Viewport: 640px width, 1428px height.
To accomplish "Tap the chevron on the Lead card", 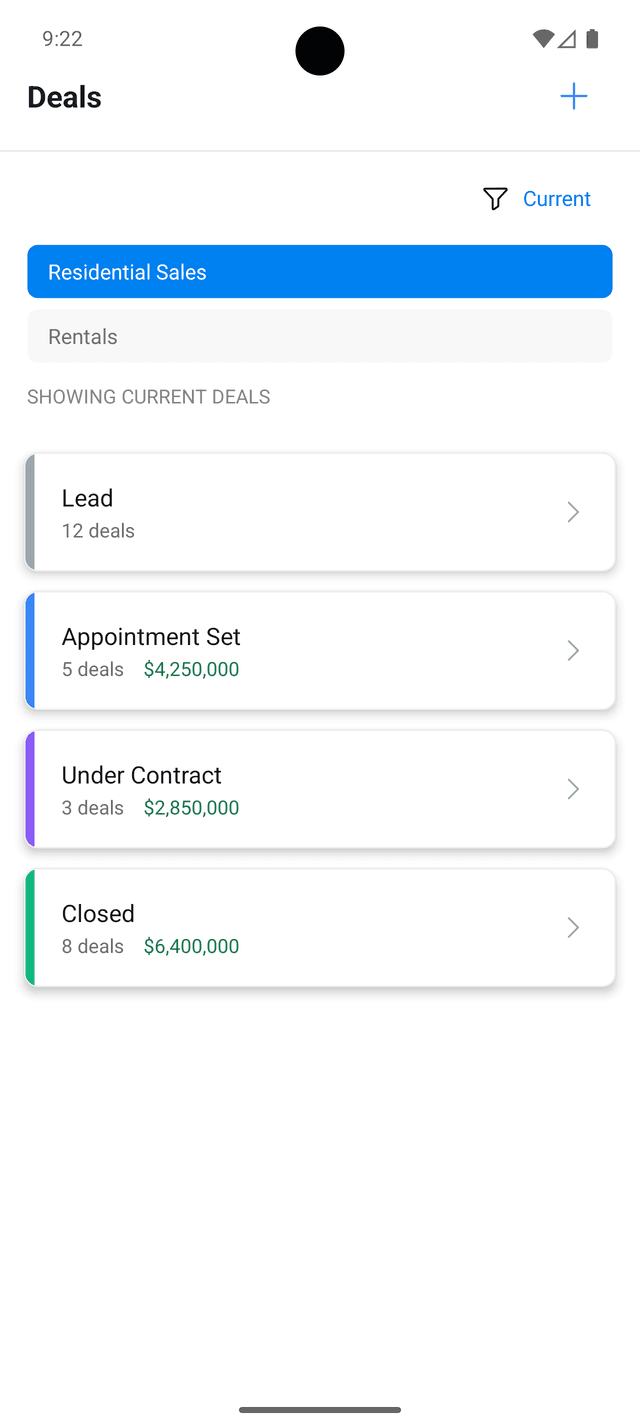I will 573,512.
